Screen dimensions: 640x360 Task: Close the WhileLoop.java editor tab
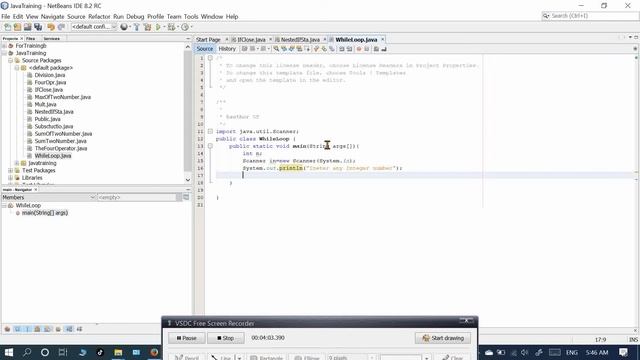click(382, 40)
